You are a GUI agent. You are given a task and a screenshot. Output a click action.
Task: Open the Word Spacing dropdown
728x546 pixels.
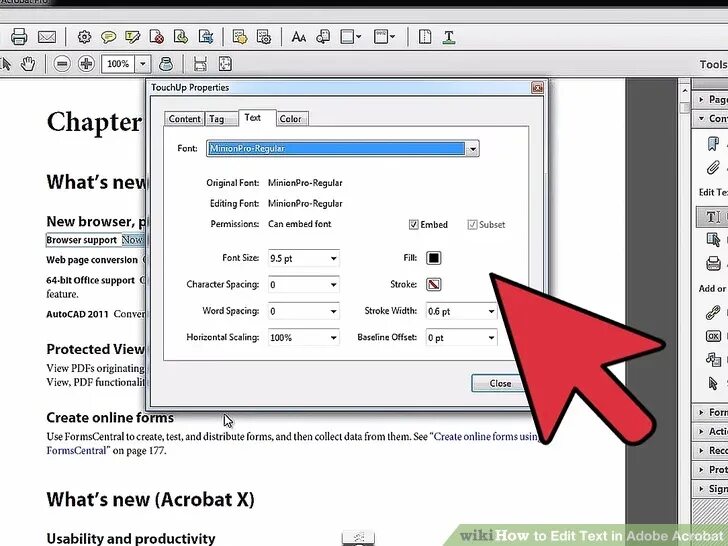point(333,311)
